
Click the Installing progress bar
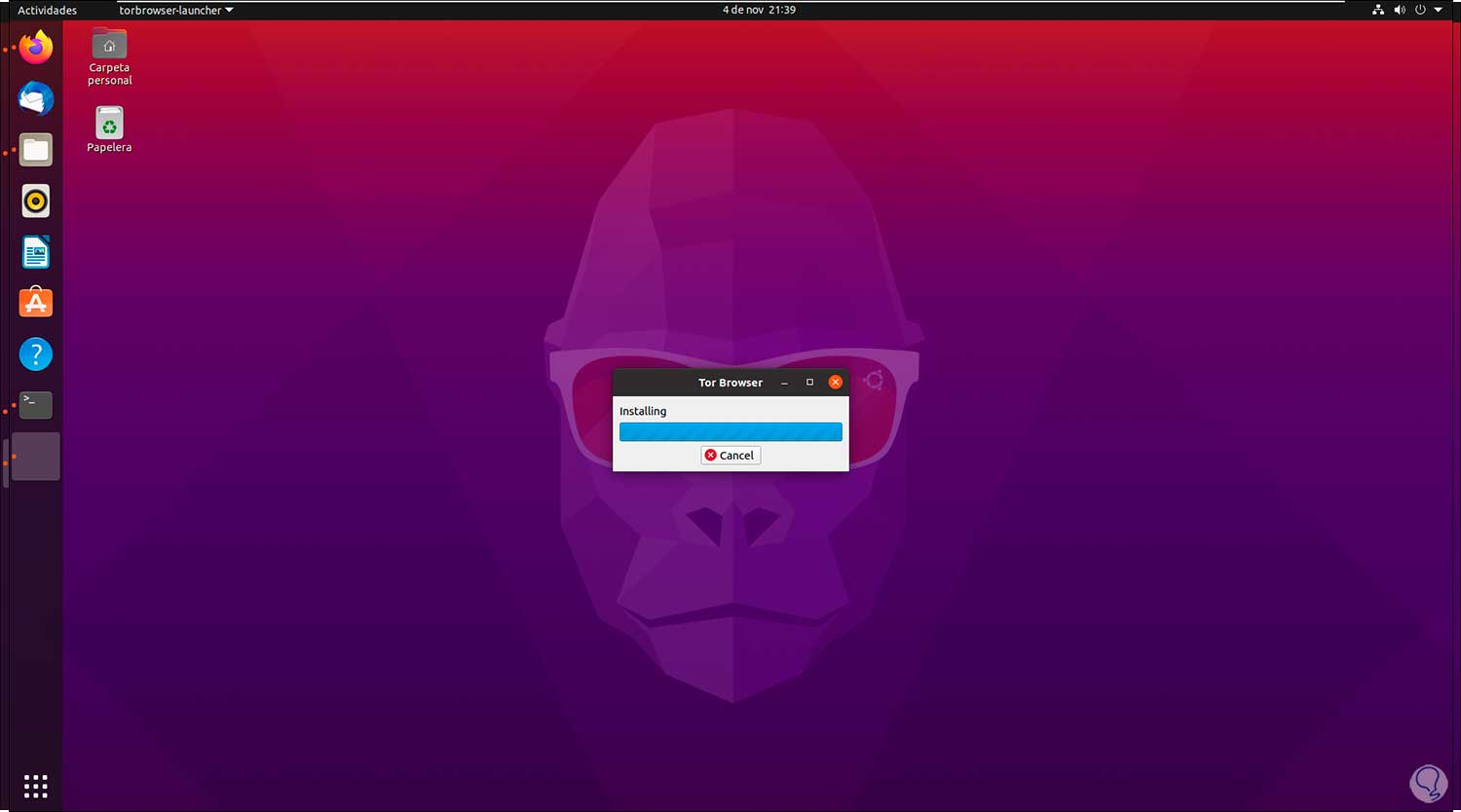[x=730, y=431]
